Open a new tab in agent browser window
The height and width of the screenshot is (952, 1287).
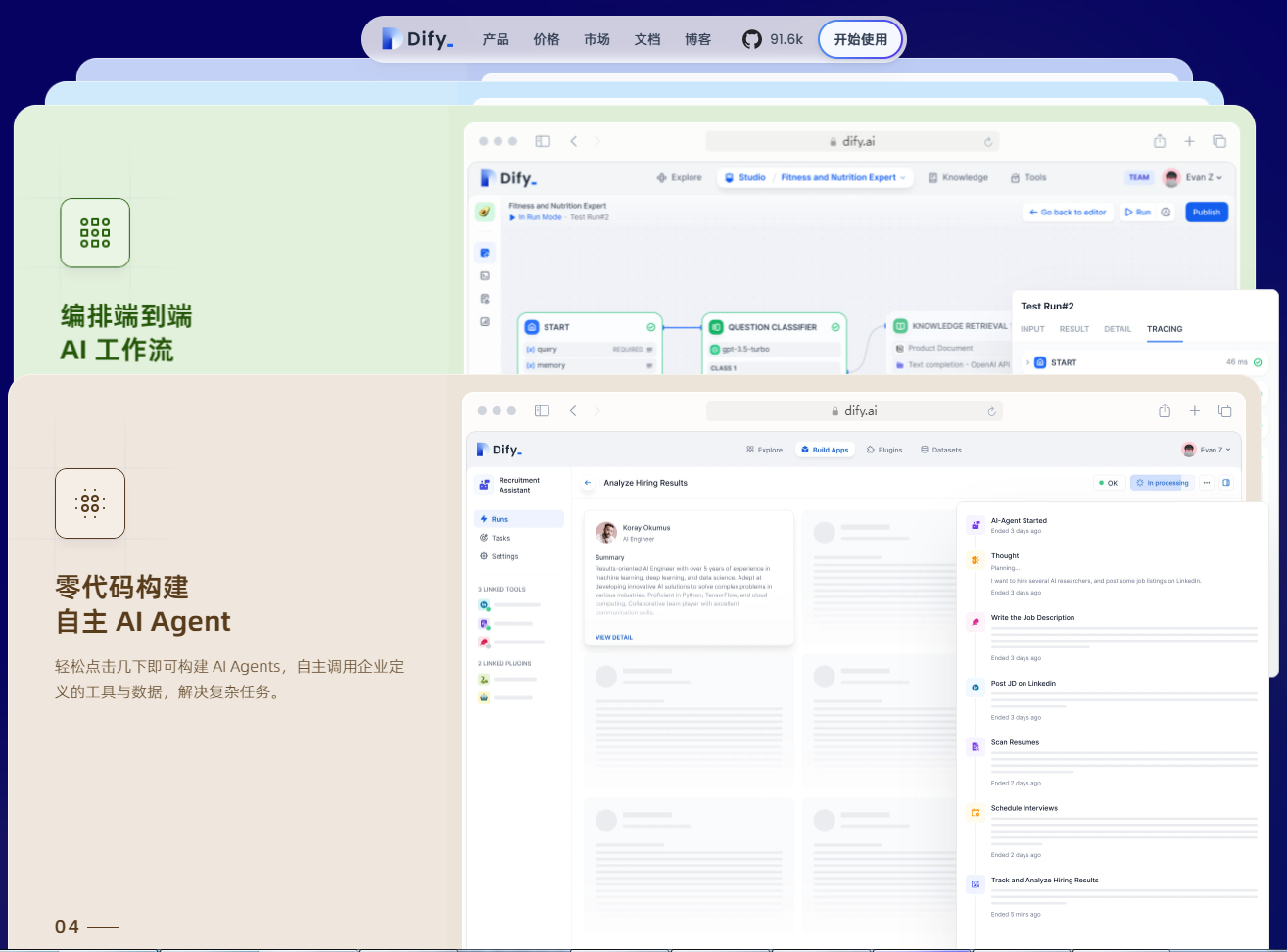[x=1195, y=410]
